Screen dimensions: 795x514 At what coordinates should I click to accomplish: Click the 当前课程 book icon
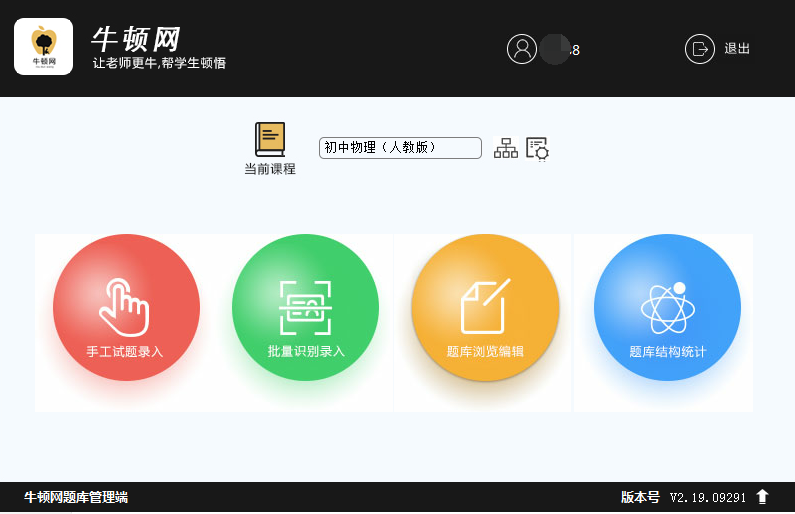[270, 139]
